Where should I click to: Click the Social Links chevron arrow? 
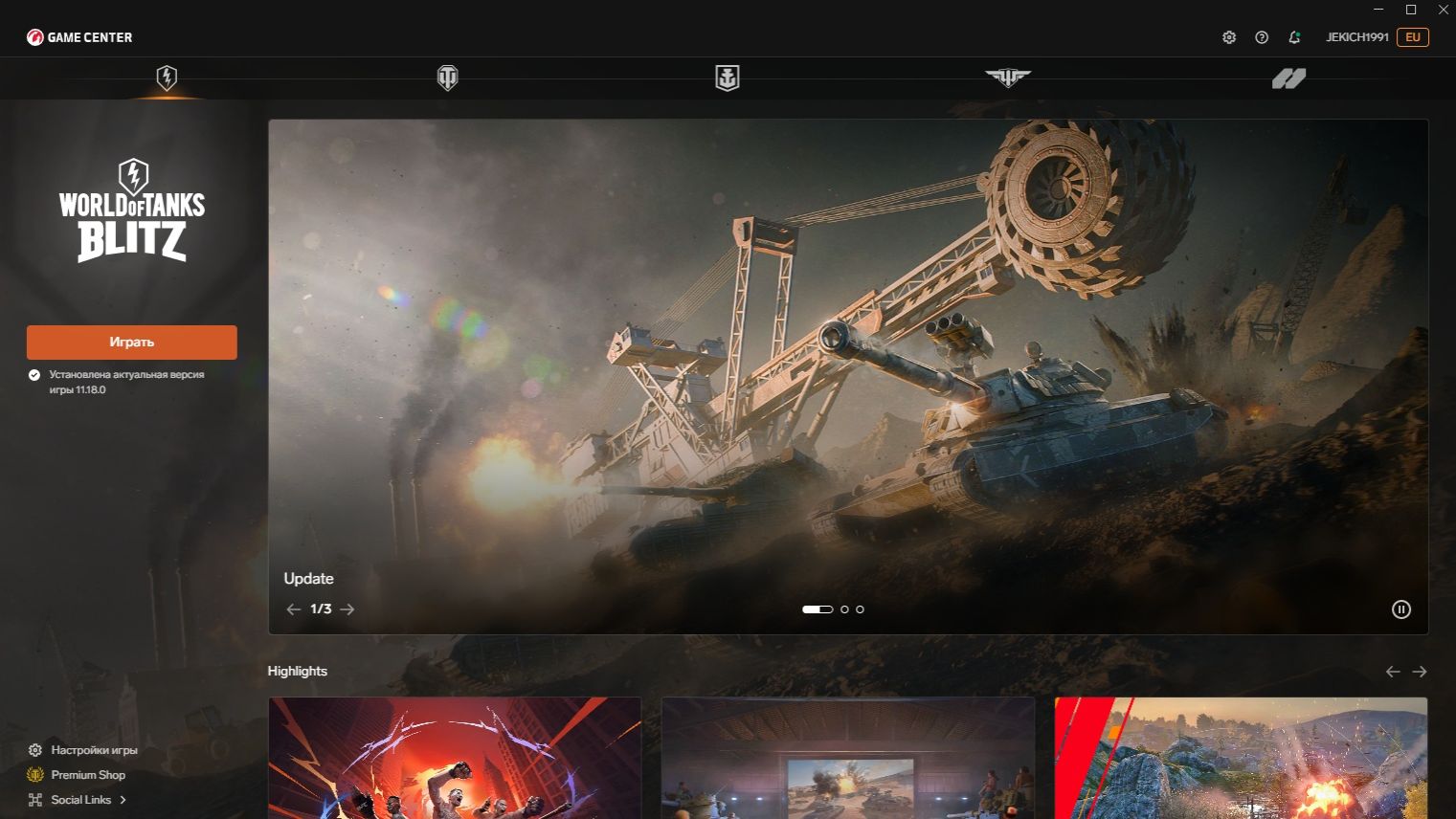tap(123, 800)
